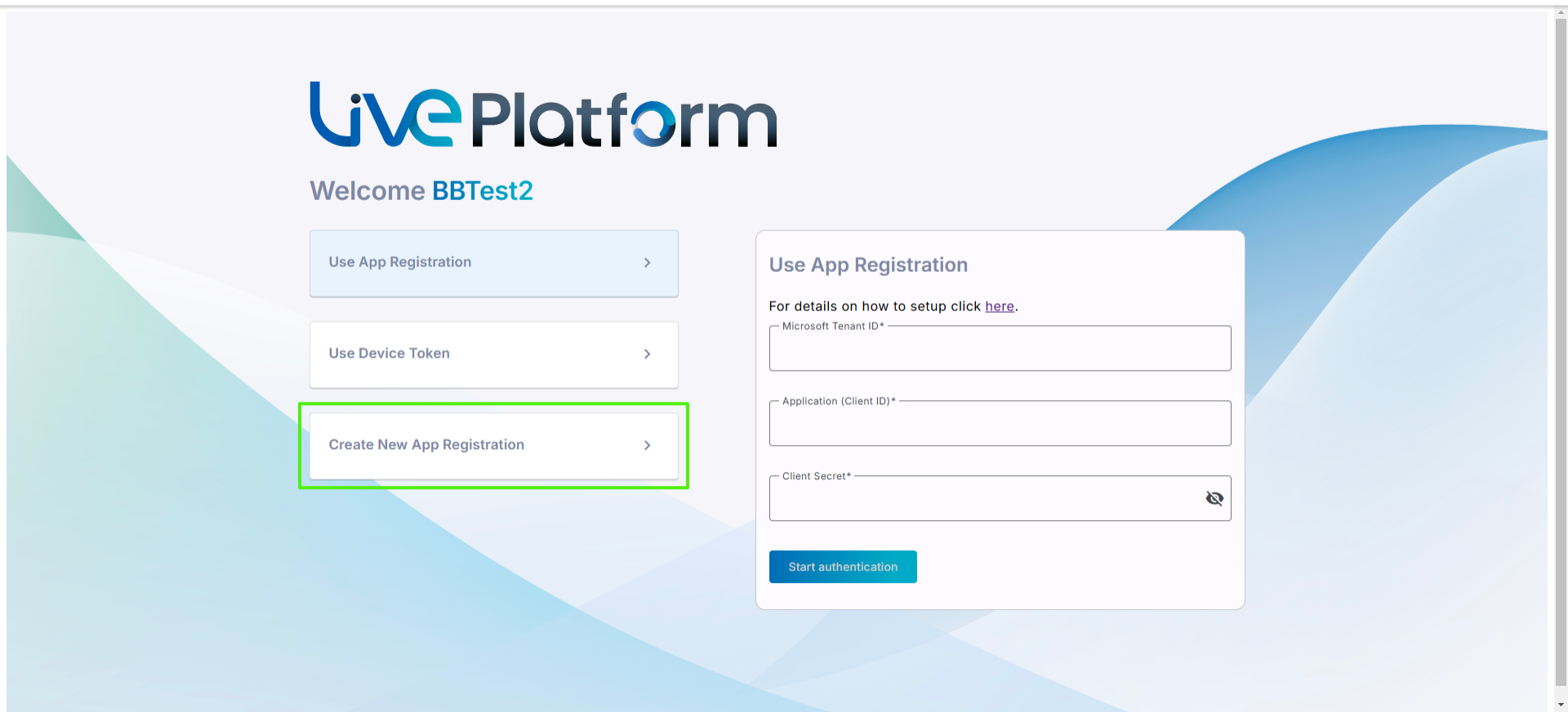Click the BBTest2 username in welcome text

coord(482,191)
